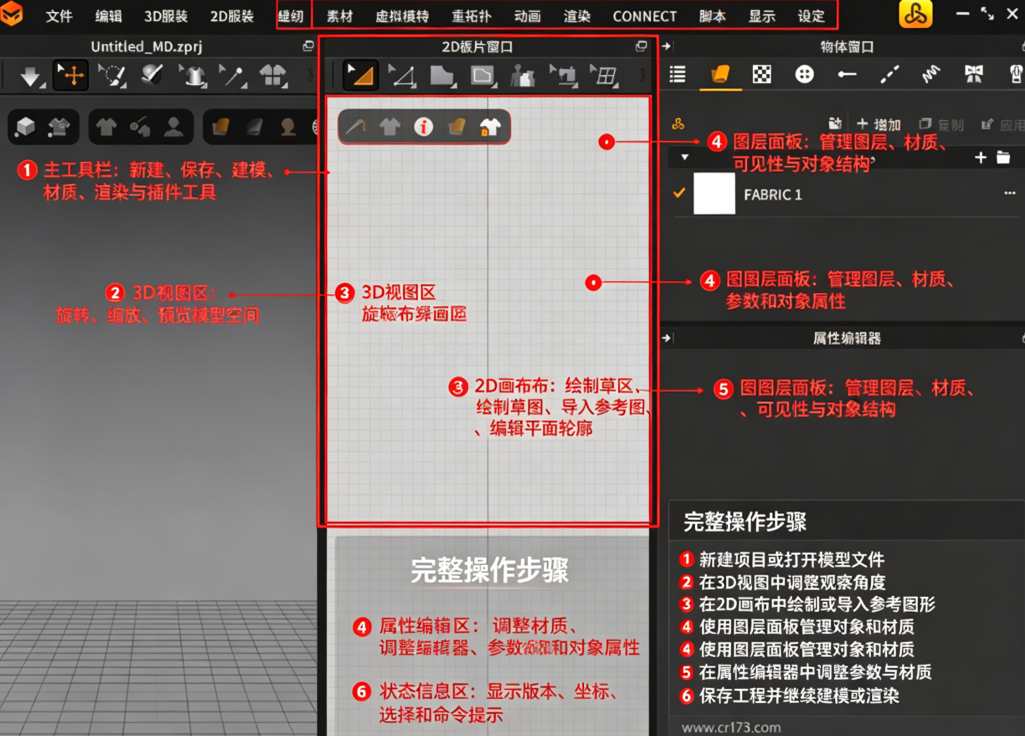Screen dimensions: 1025x736
Task: Click the grey shirt icon in 2D canvas toolbar
Action: (x=390, y=126)
